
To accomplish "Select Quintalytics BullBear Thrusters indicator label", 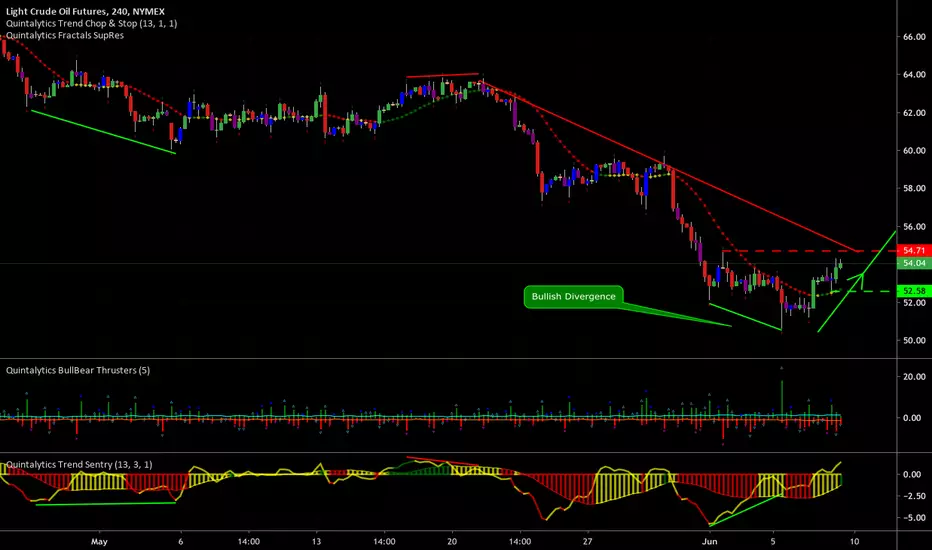I will pos(78,370).
